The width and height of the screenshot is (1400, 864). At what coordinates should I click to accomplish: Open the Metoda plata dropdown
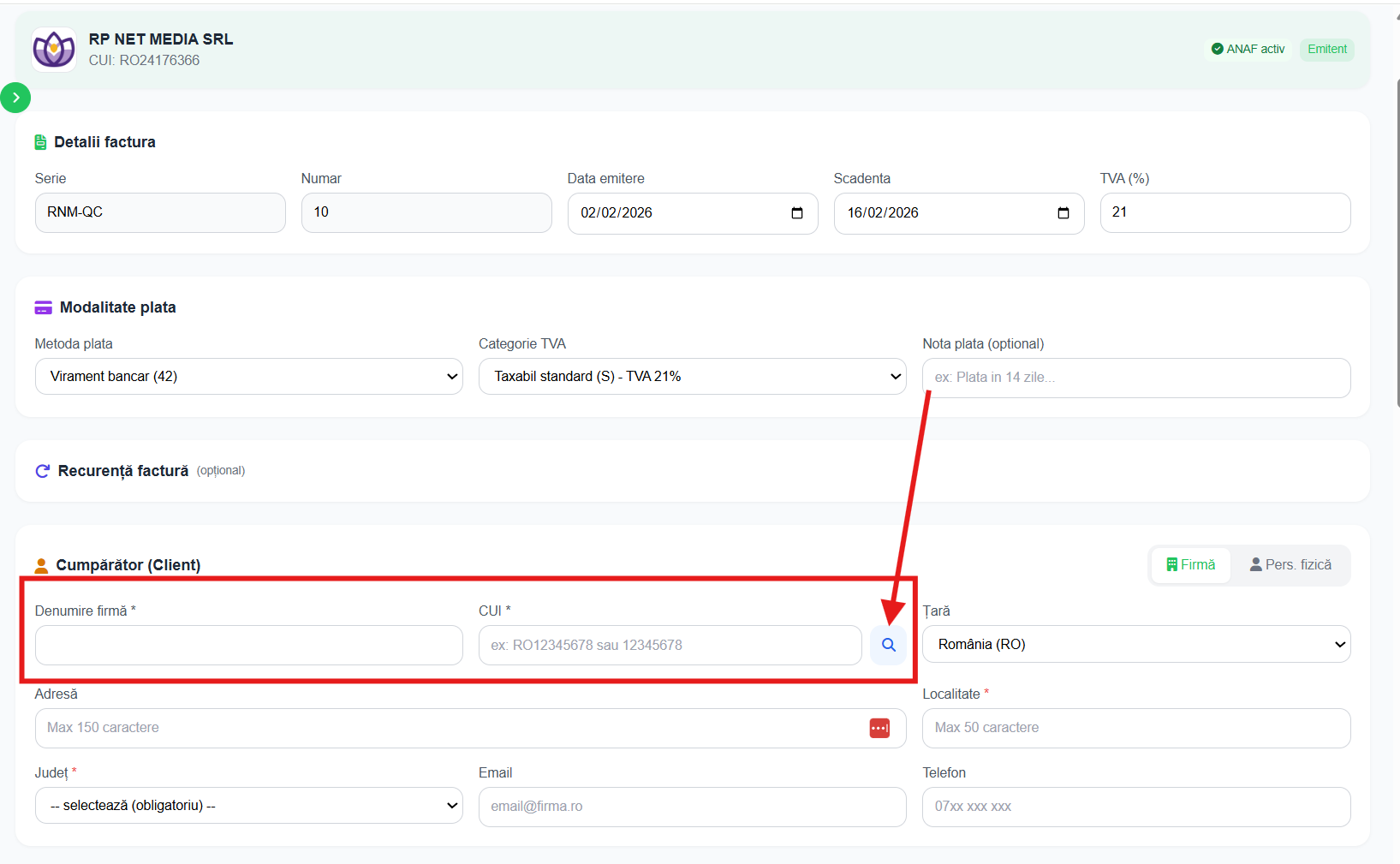[x=248, y=377]
